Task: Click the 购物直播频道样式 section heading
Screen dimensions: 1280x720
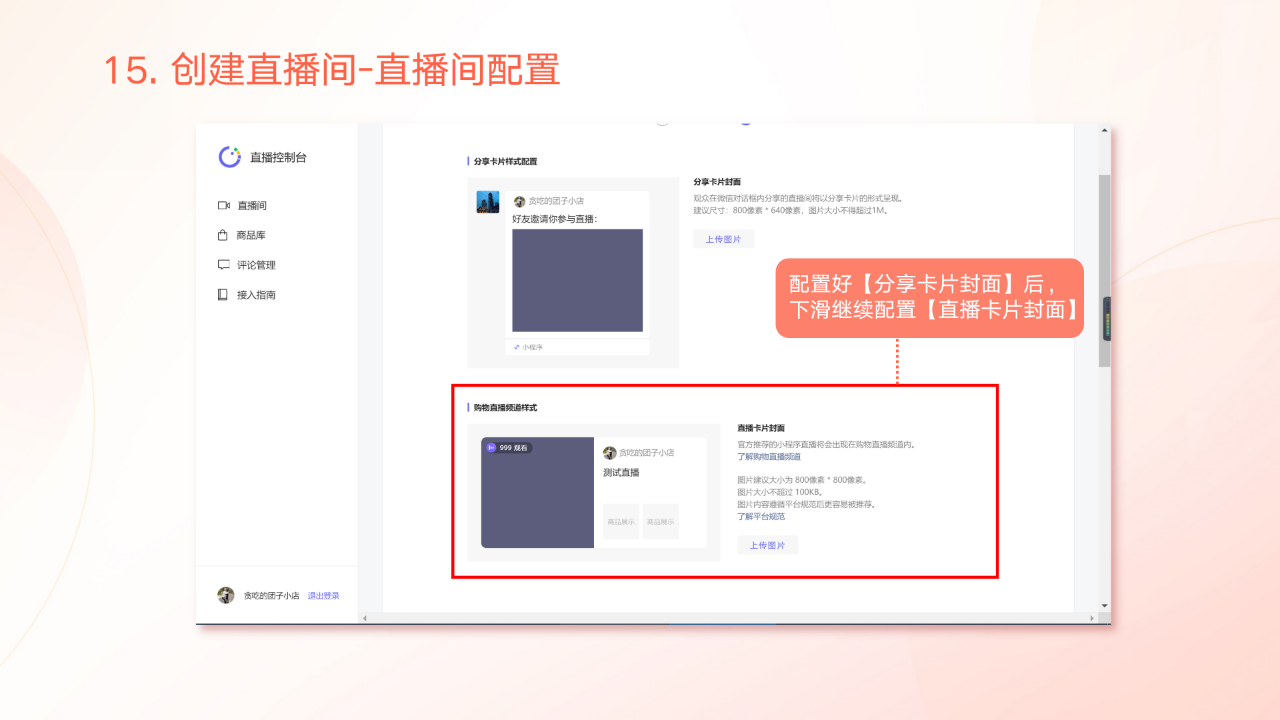Action: 505,408
